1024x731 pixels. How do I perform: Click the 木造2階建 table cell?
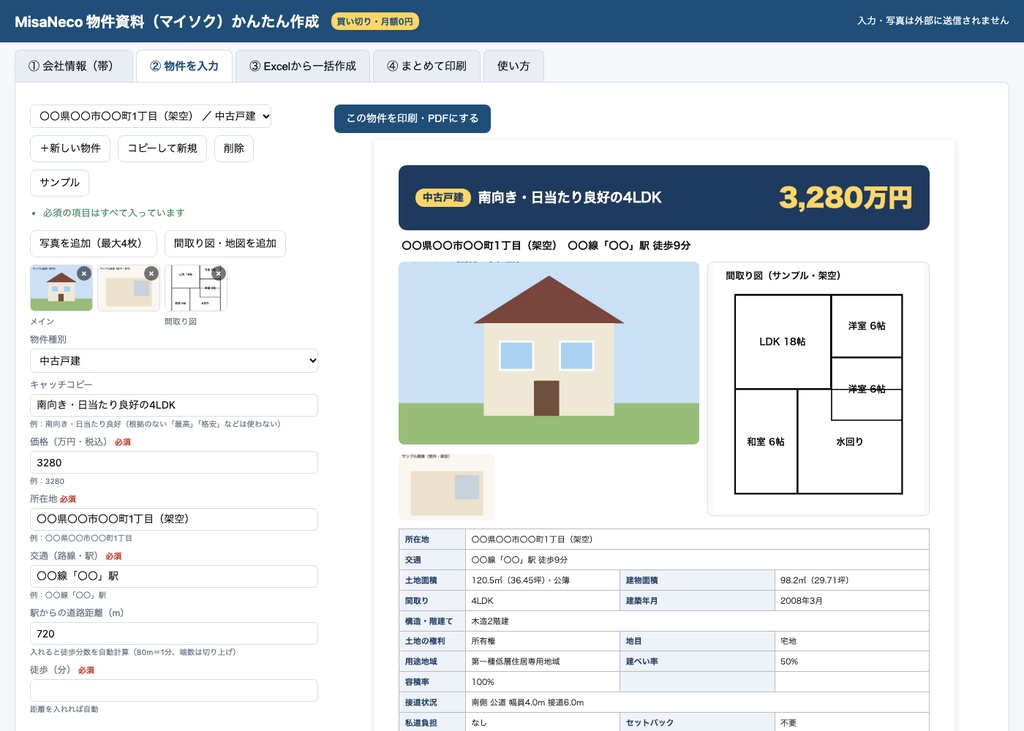click(x=697, y=621)
